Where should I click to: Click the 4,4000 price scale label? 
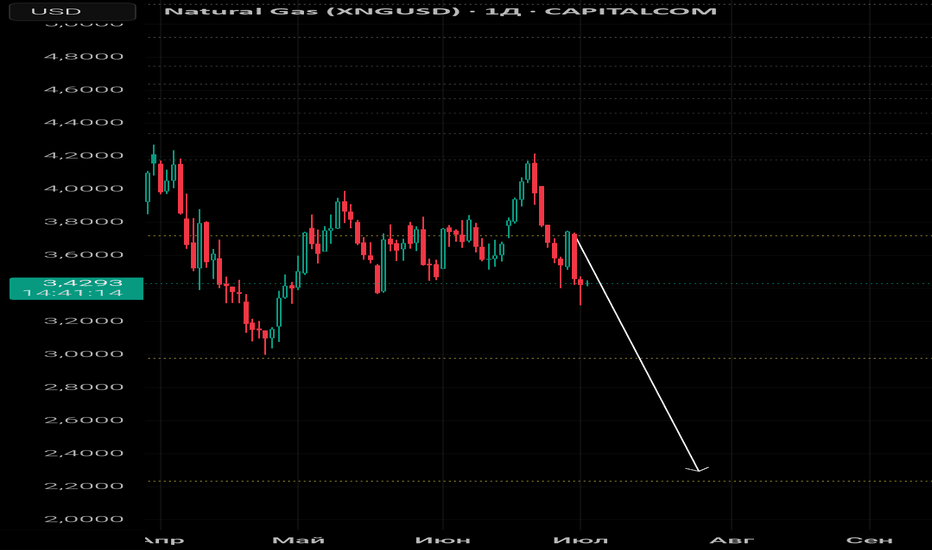click(84, 122)
